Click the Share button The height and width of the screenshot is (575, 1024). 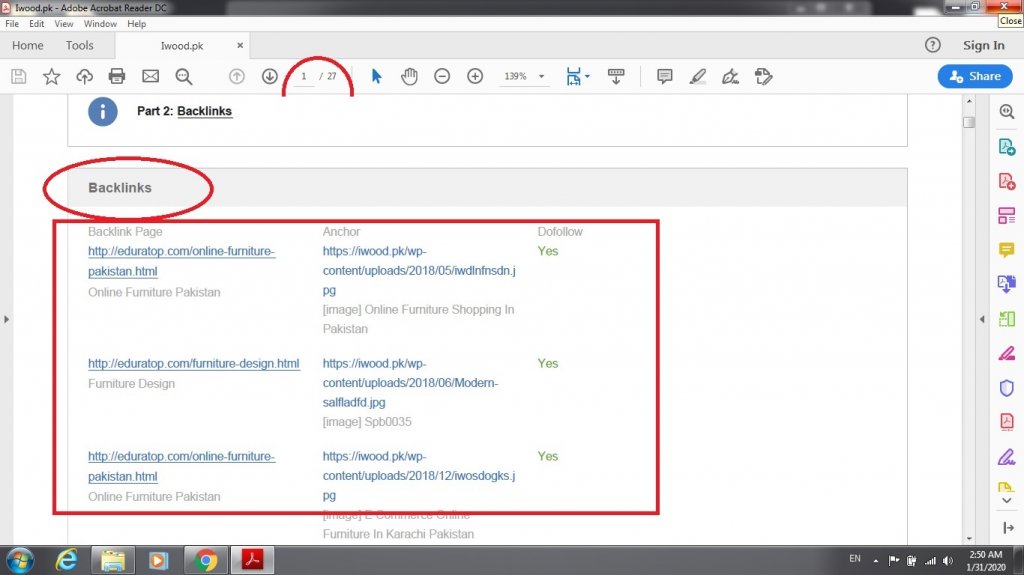[x=975, y=76]
